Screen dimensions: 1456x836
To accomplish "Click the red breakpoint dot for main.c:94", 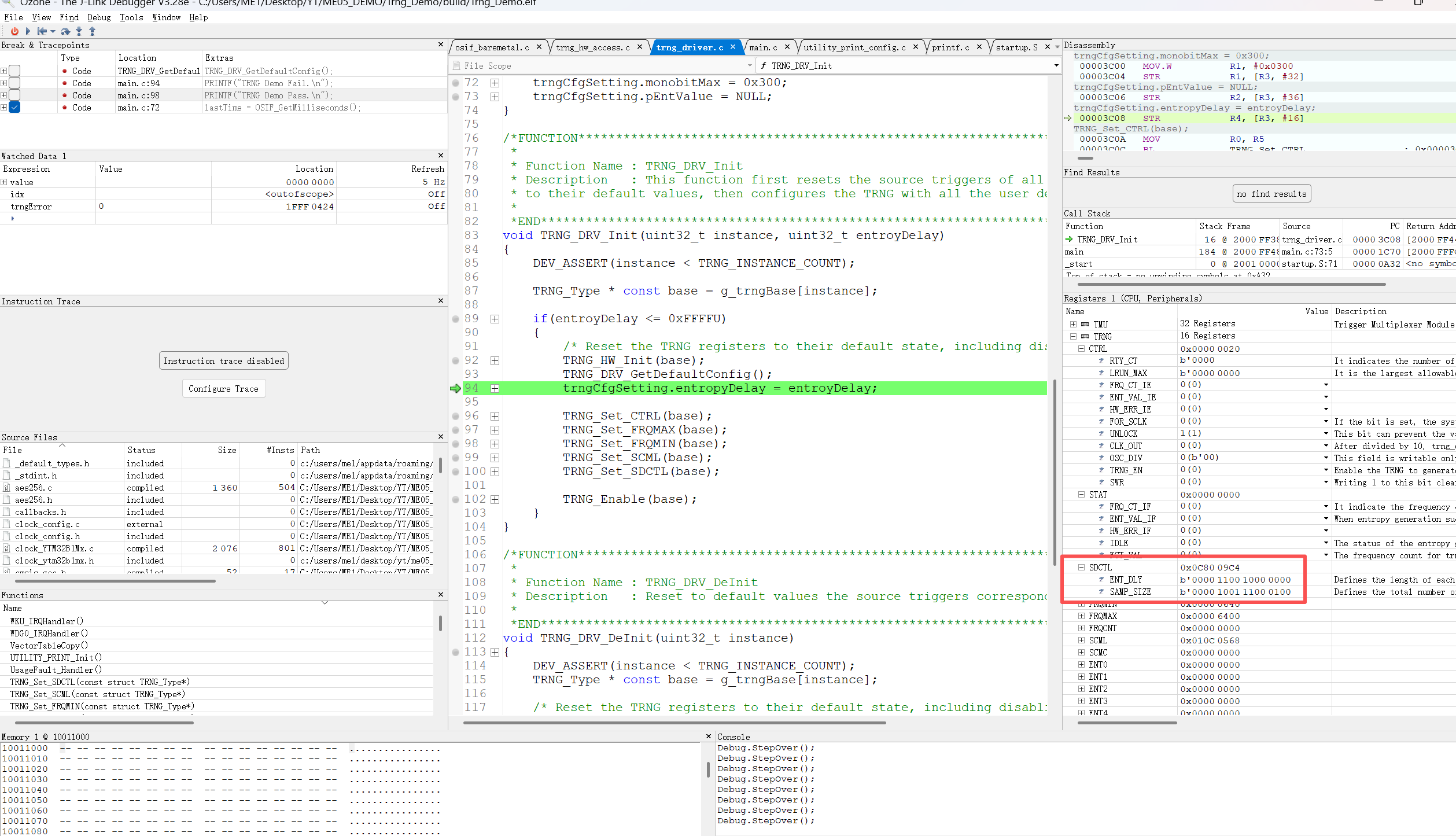I will (x=64, y=83).
